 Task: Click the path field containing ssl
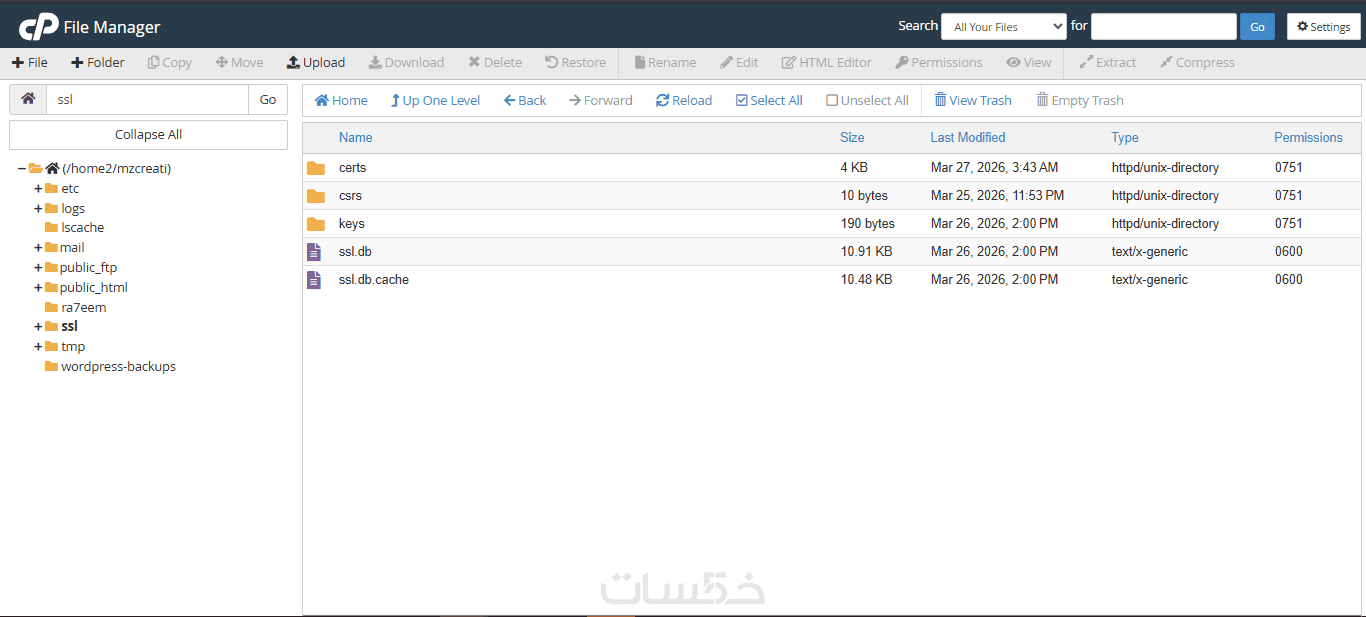coord(147,99)
